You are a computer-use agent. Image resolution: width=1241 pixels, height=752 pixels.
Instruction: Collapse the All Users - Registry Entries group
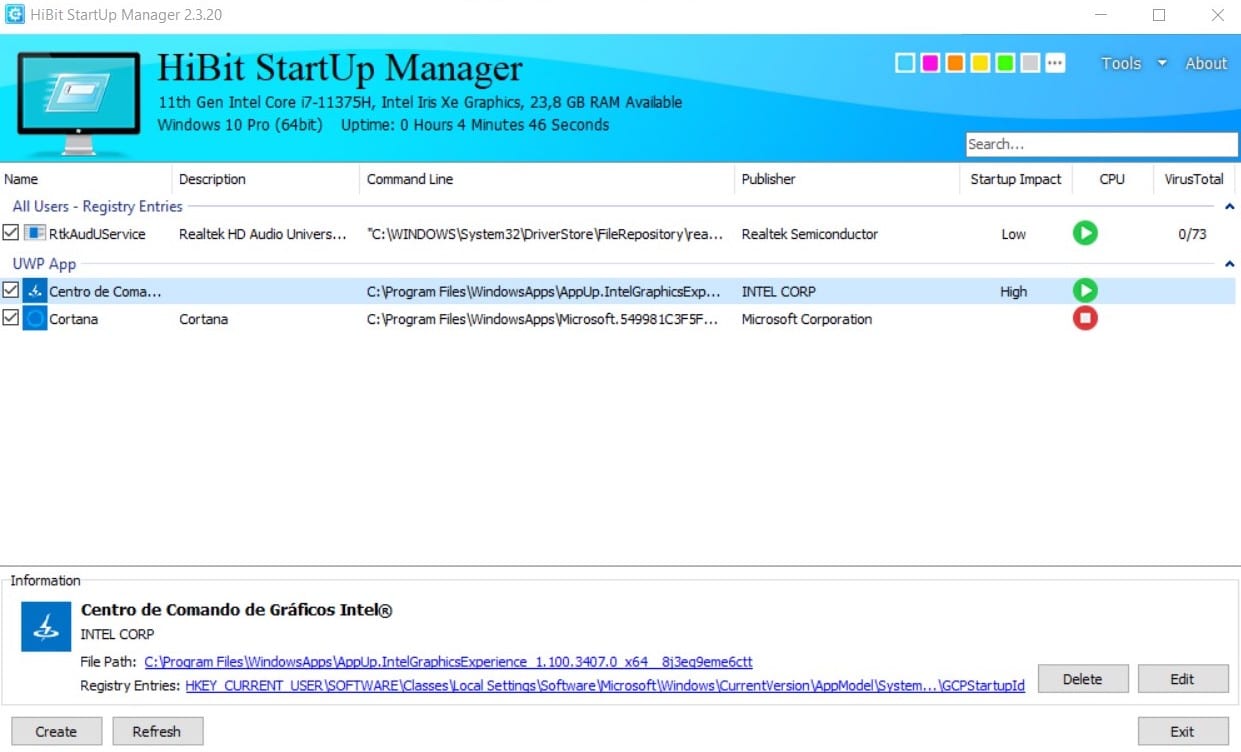1230,207
